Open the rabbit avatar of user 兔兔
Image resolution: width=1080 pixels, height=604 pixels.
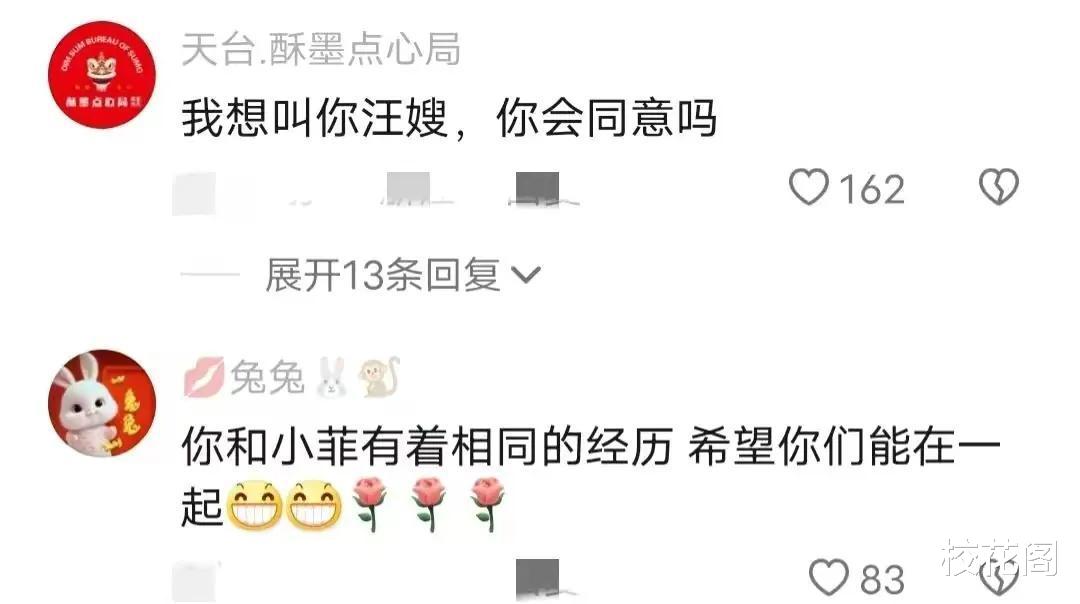point(102,404)
